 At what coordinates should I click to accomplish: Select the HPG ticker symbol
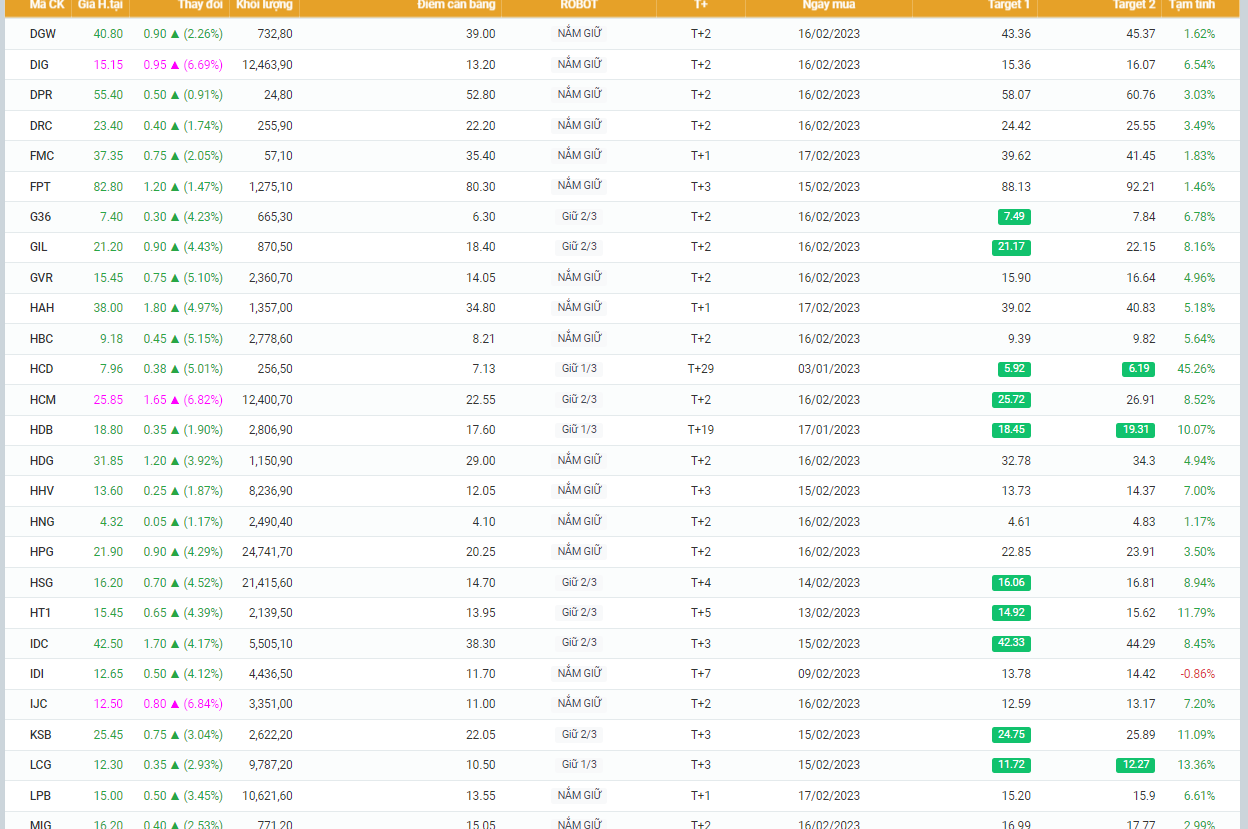click(x=41, y=552)
